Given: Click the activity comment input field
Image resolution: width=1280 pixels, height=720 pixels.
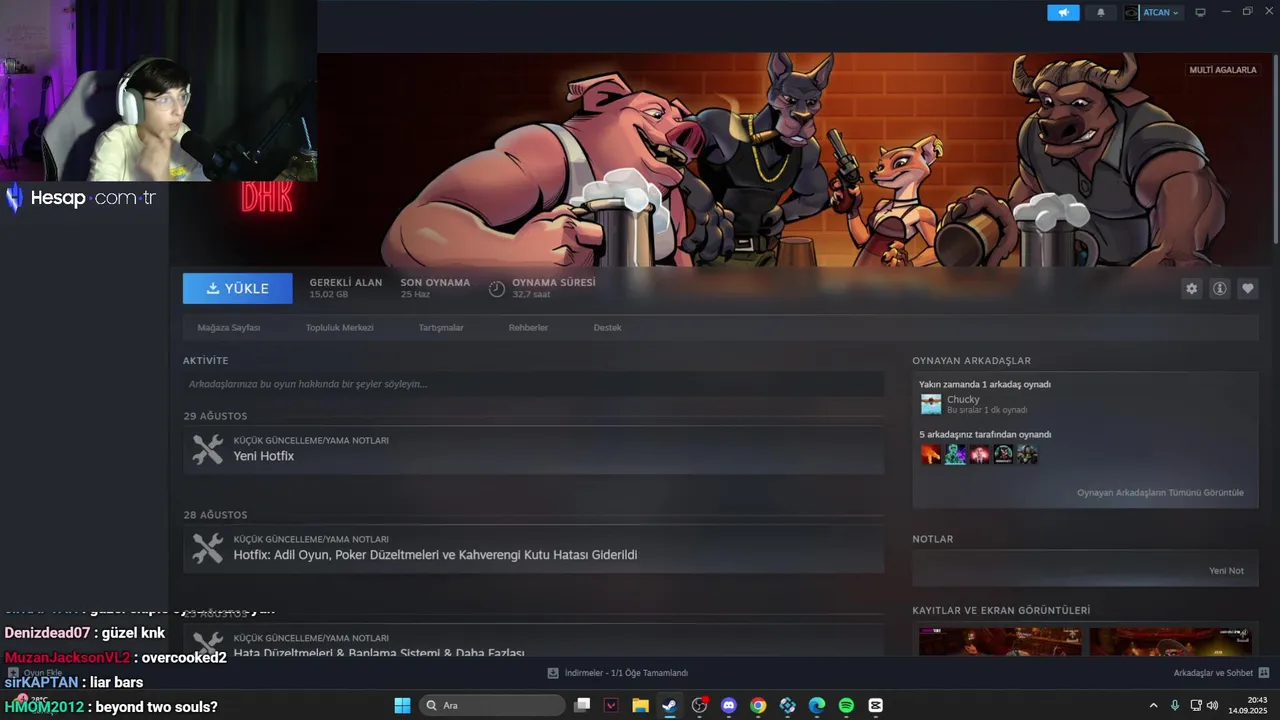Looking at the screenshot, I should pyautogui.click(x=533, y=384).
